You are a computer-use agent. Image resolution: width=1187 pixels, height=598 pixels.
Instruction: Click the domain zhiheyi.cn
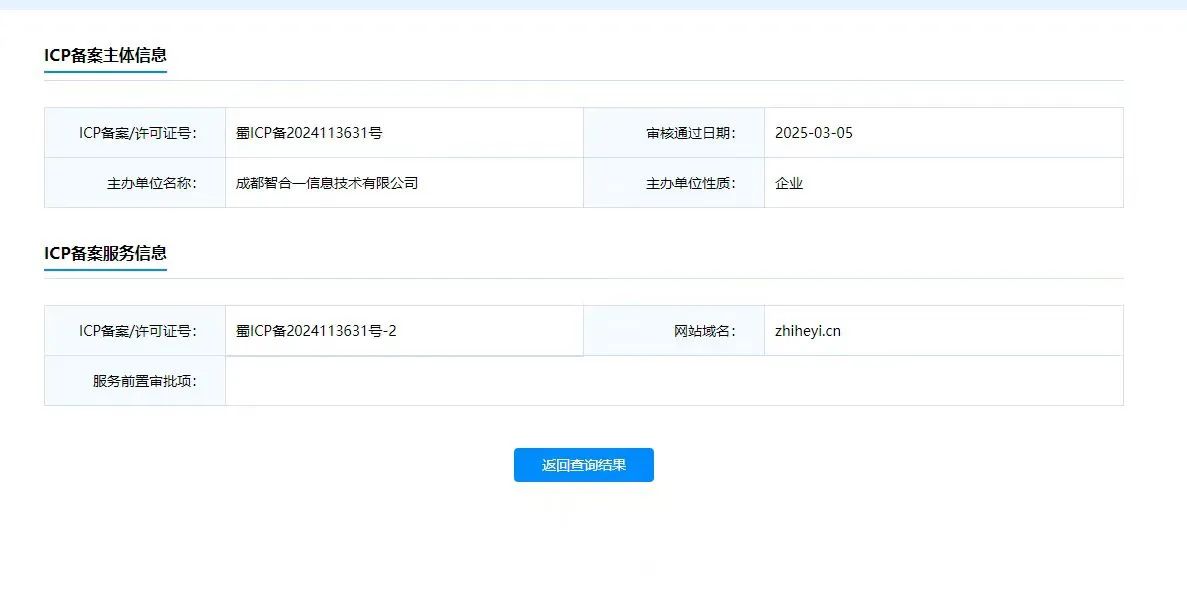coord(808,332)
